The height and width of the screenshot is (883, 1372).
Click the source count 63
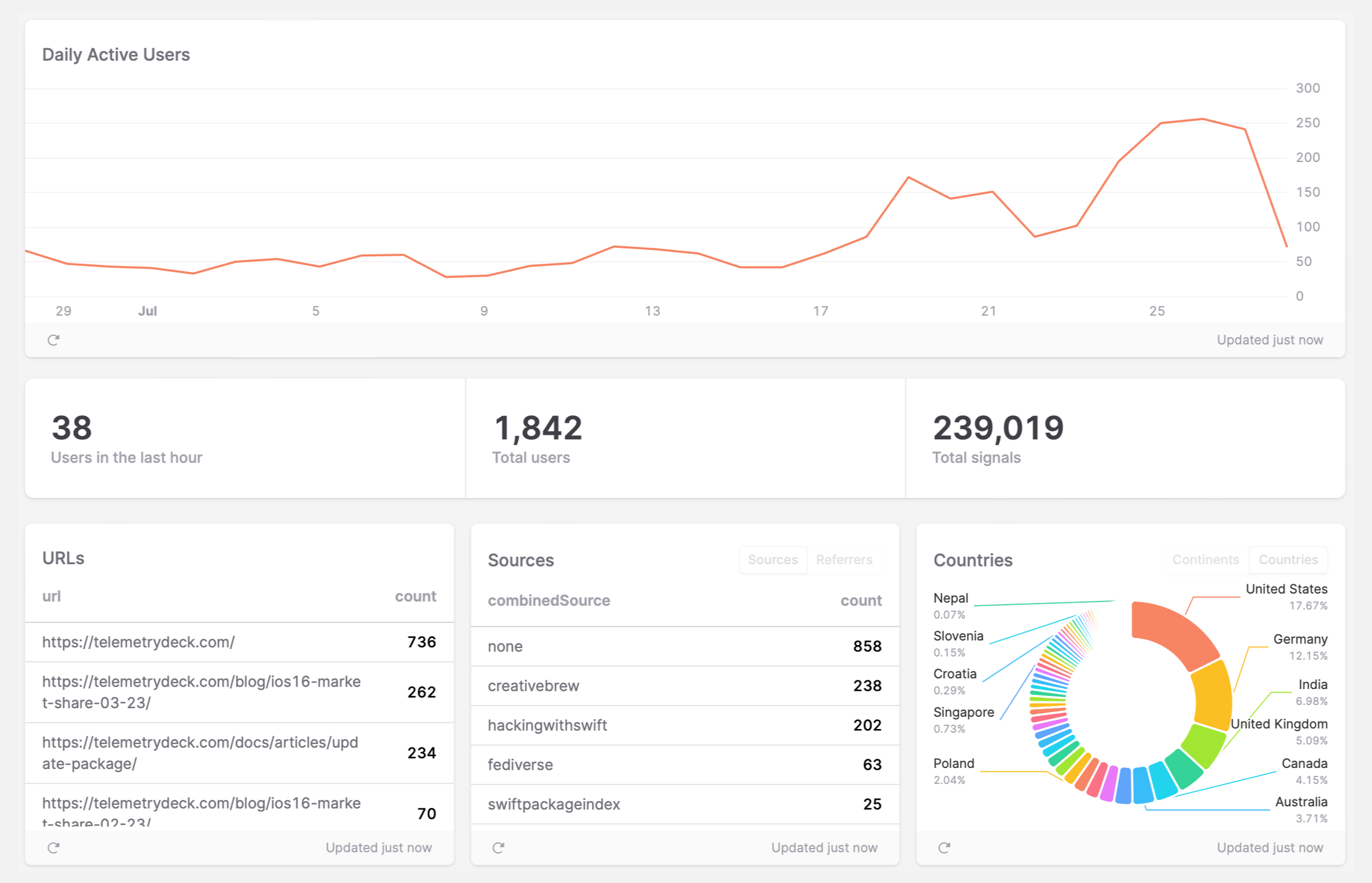872,765
